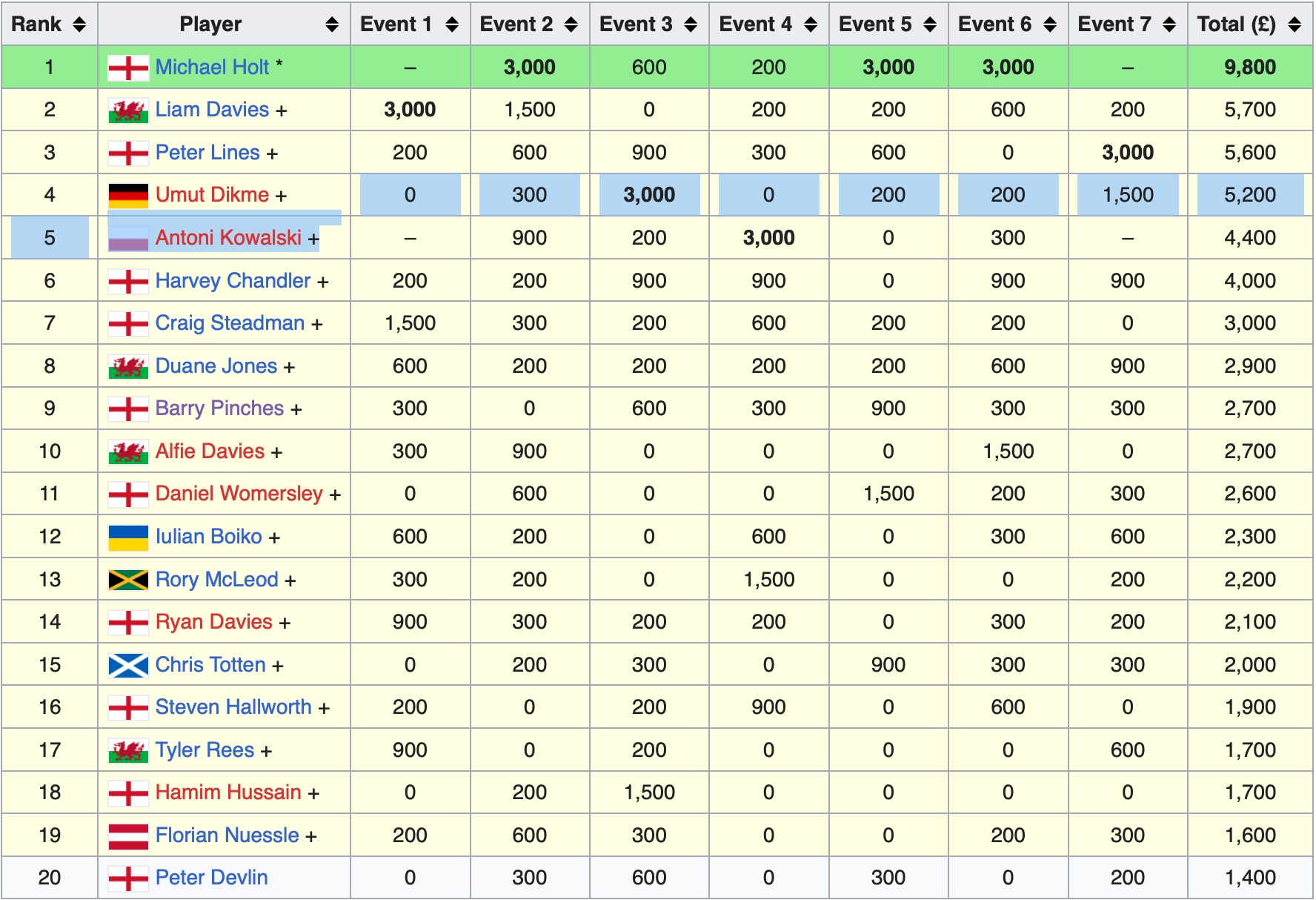Sort table by Rank column arrows
This screenshot has width=1316, height=900.
tap(79, 24)
